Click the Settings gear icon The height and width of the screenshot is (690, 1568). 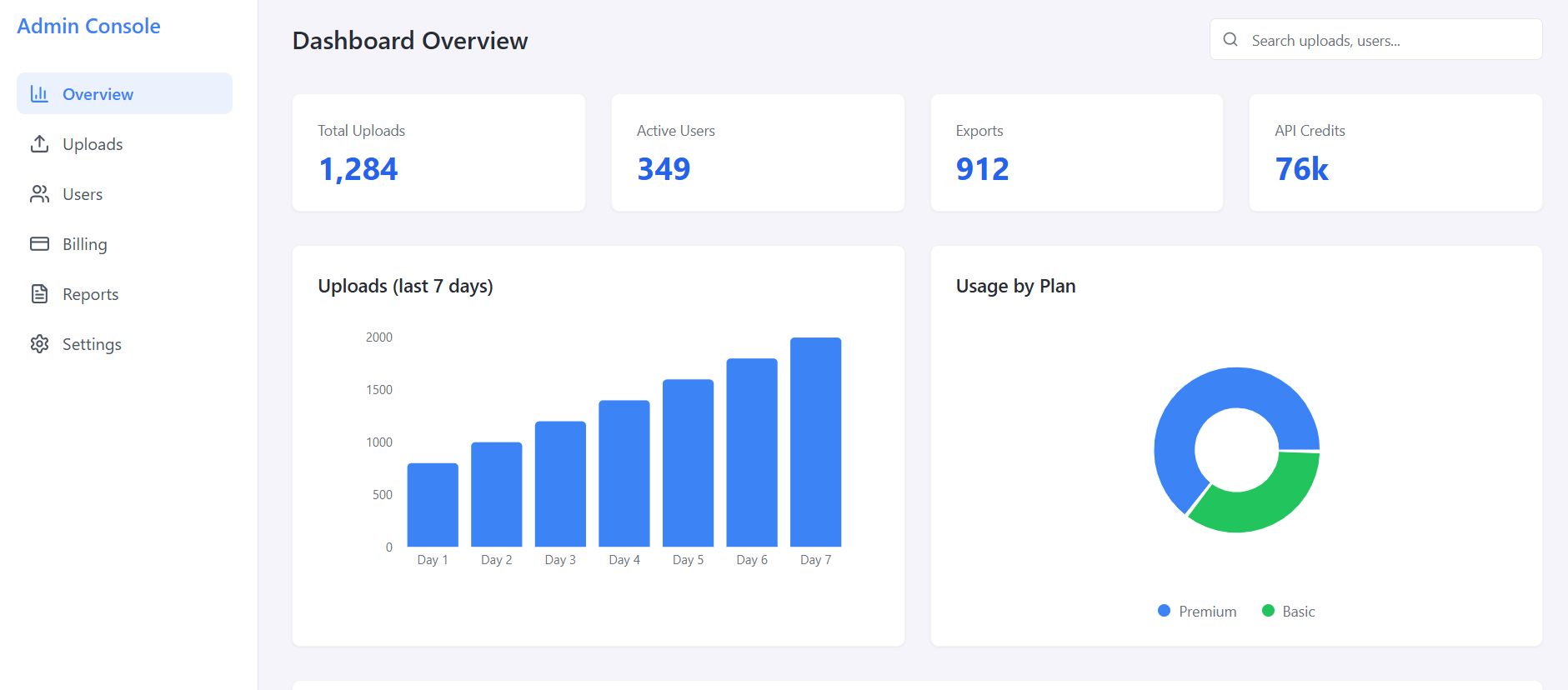39,344
